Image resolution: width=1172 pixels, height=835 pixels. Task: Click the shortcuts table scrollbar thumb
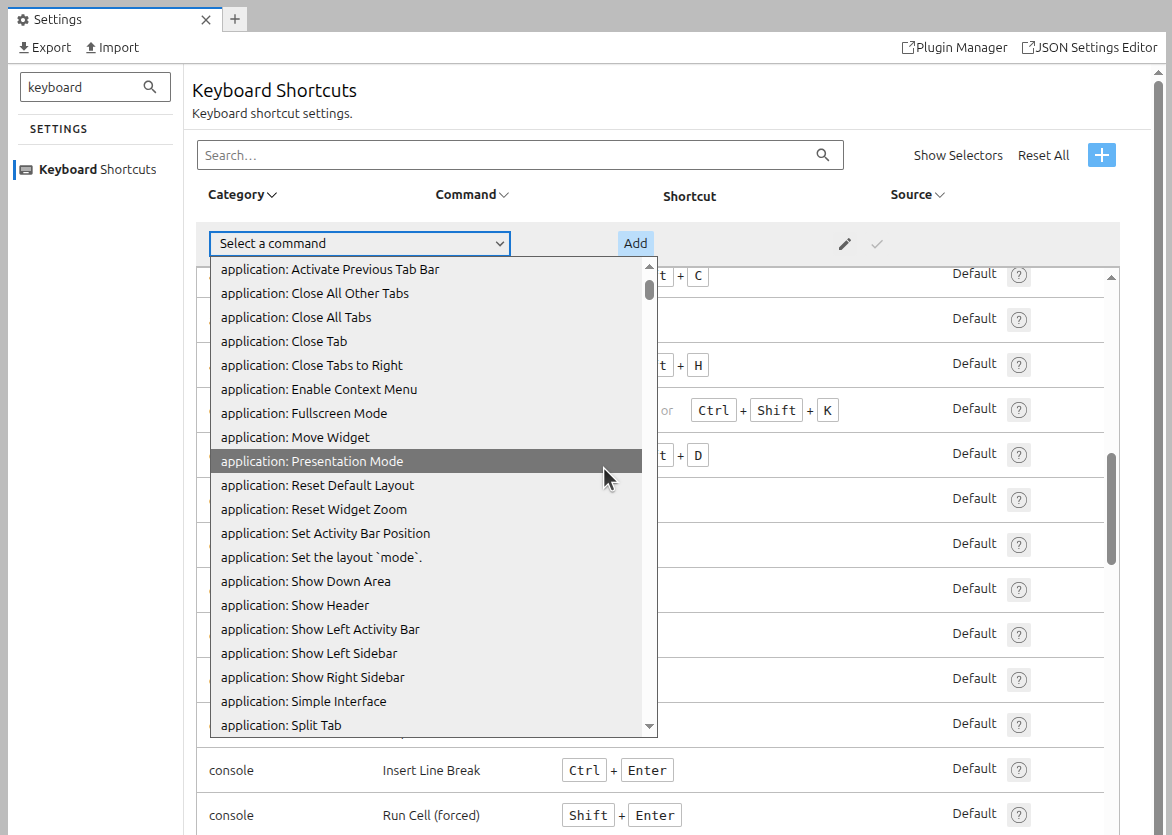pos(1111,509)
